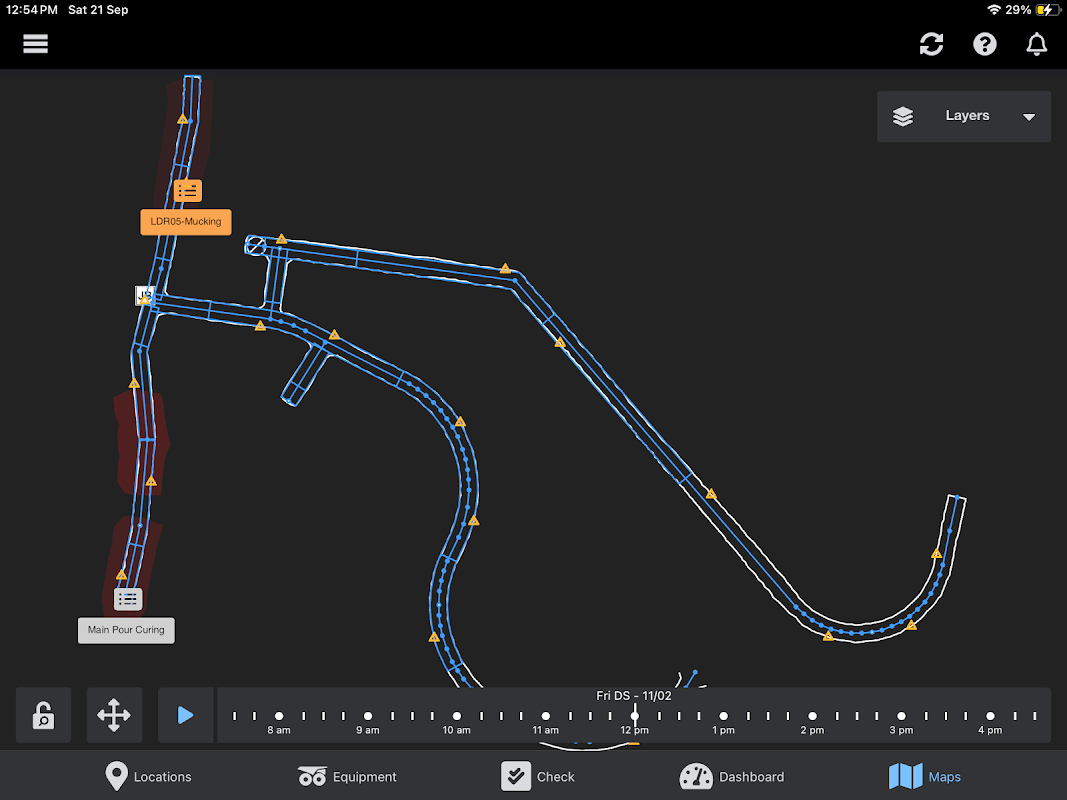Click the Fri DS - 11/02 shift label
The image size is (1067, 800).
(x=634, y=695)
